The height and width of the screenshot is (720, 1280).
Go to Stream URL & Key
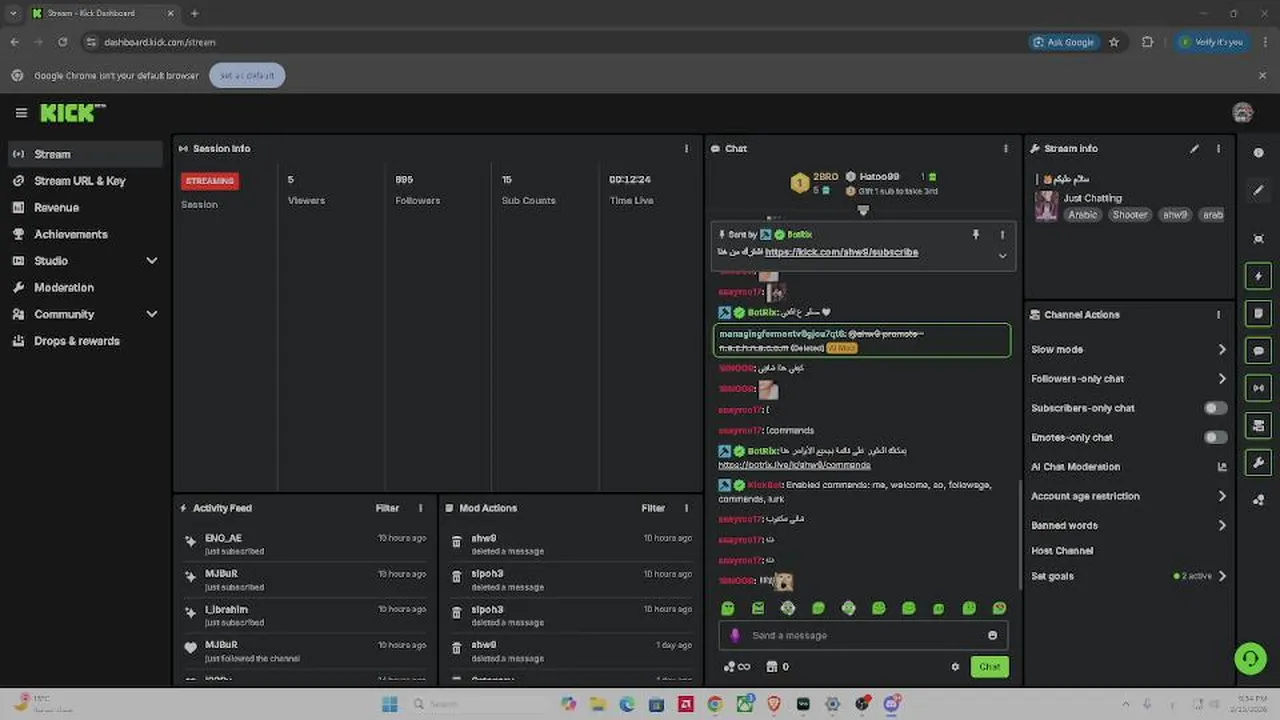click(84, 181)
